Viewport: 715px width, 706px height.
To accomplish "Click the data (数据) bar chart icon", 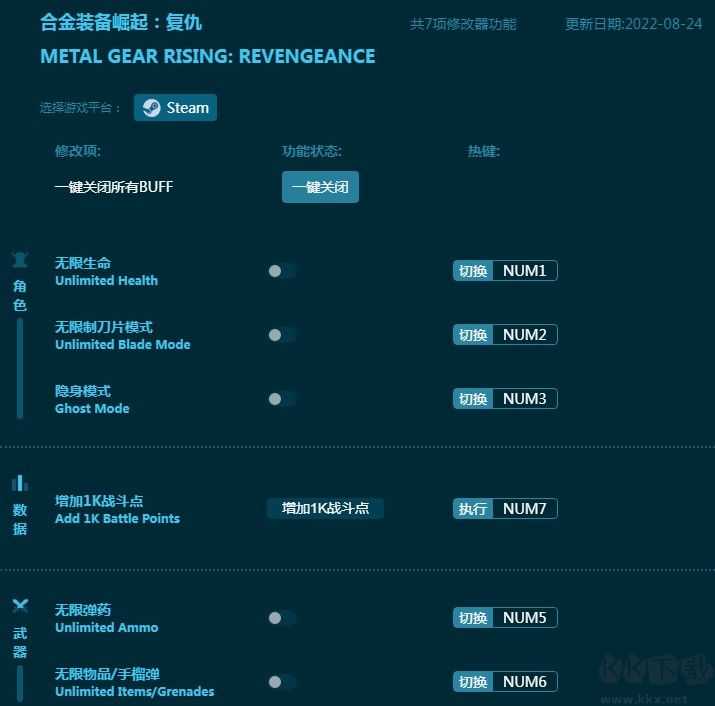I will pos(19,483).
